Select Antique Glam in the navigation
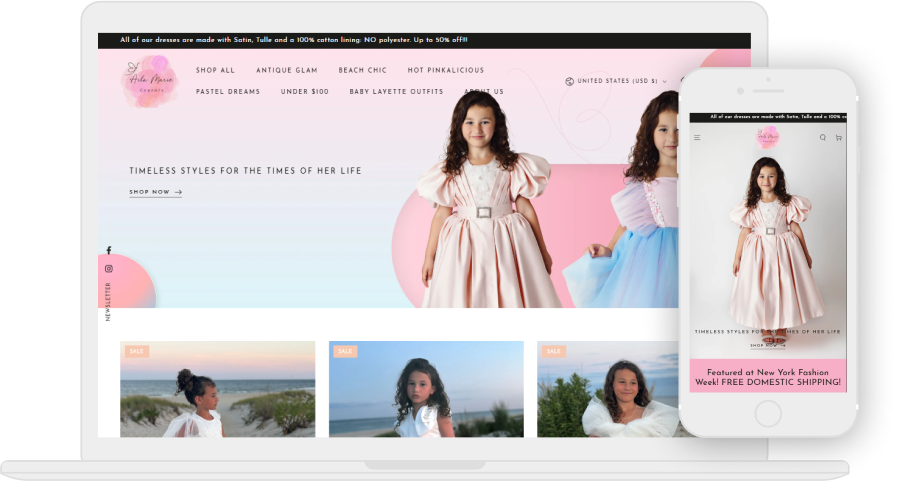The height and width of the screenshot is (482, 901). click(x=286, y=70)
